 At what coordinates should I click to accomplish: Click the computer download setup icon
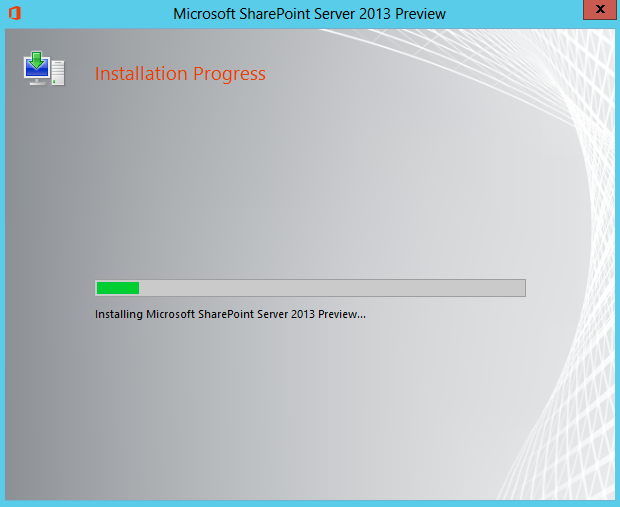pos(44,68)
